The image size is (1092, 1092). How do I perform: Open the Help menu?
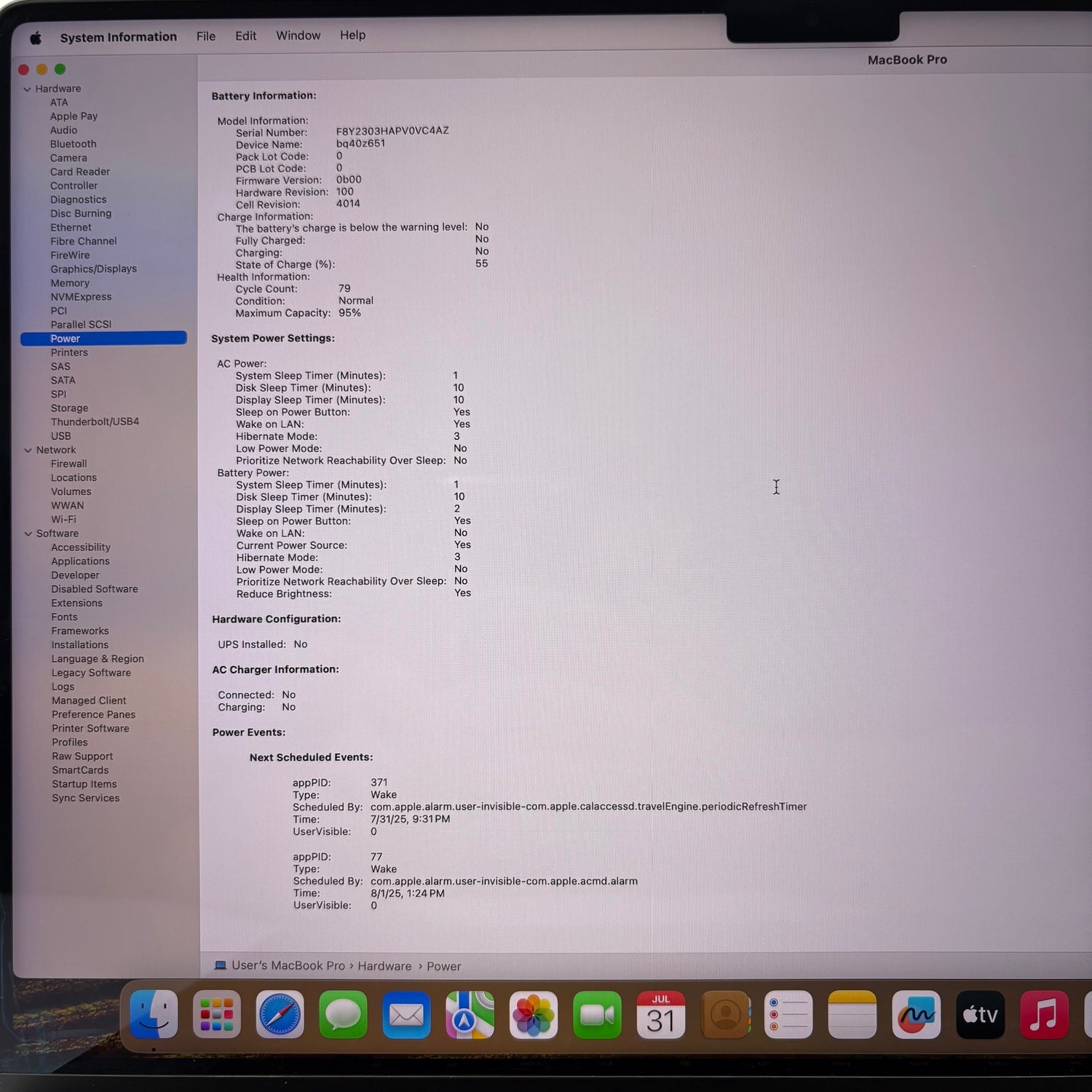(352, 35)
